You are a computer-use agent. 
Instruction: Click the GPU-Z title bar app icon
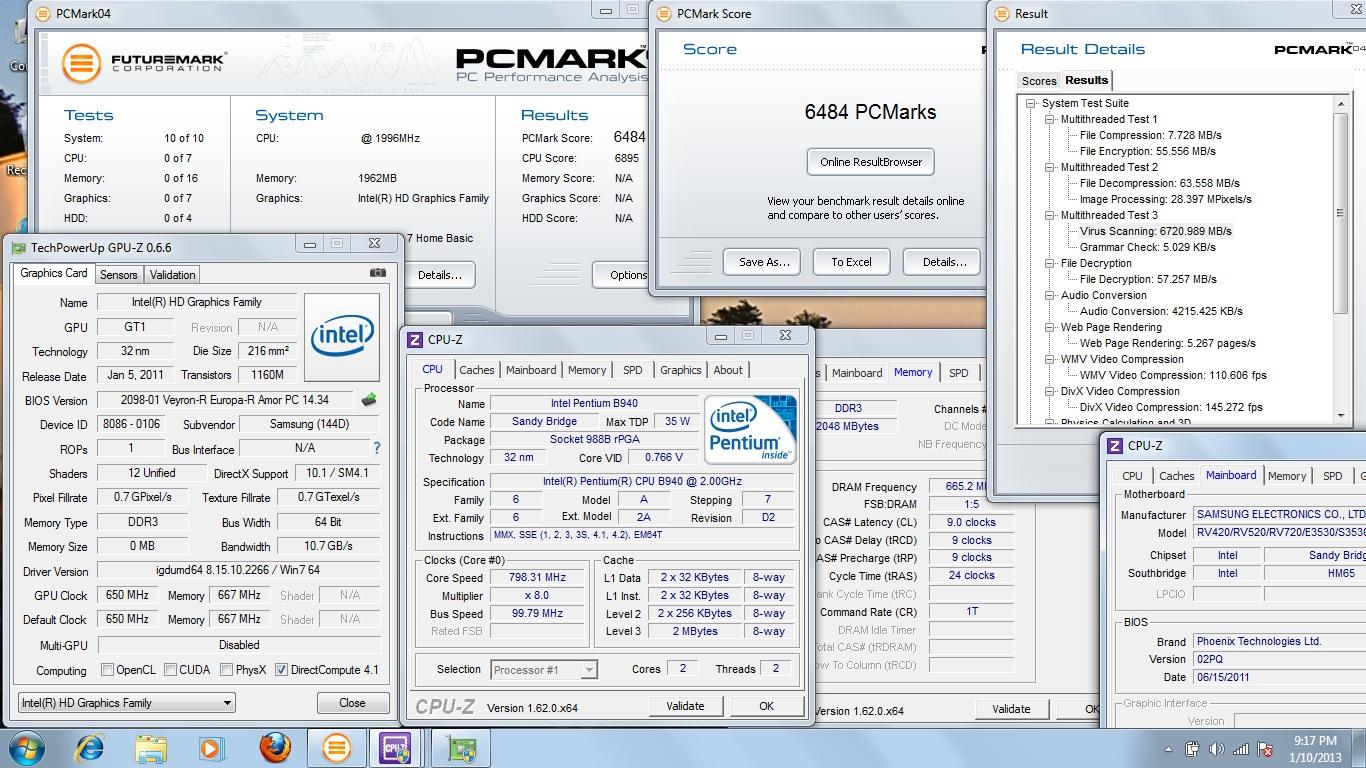19,247
